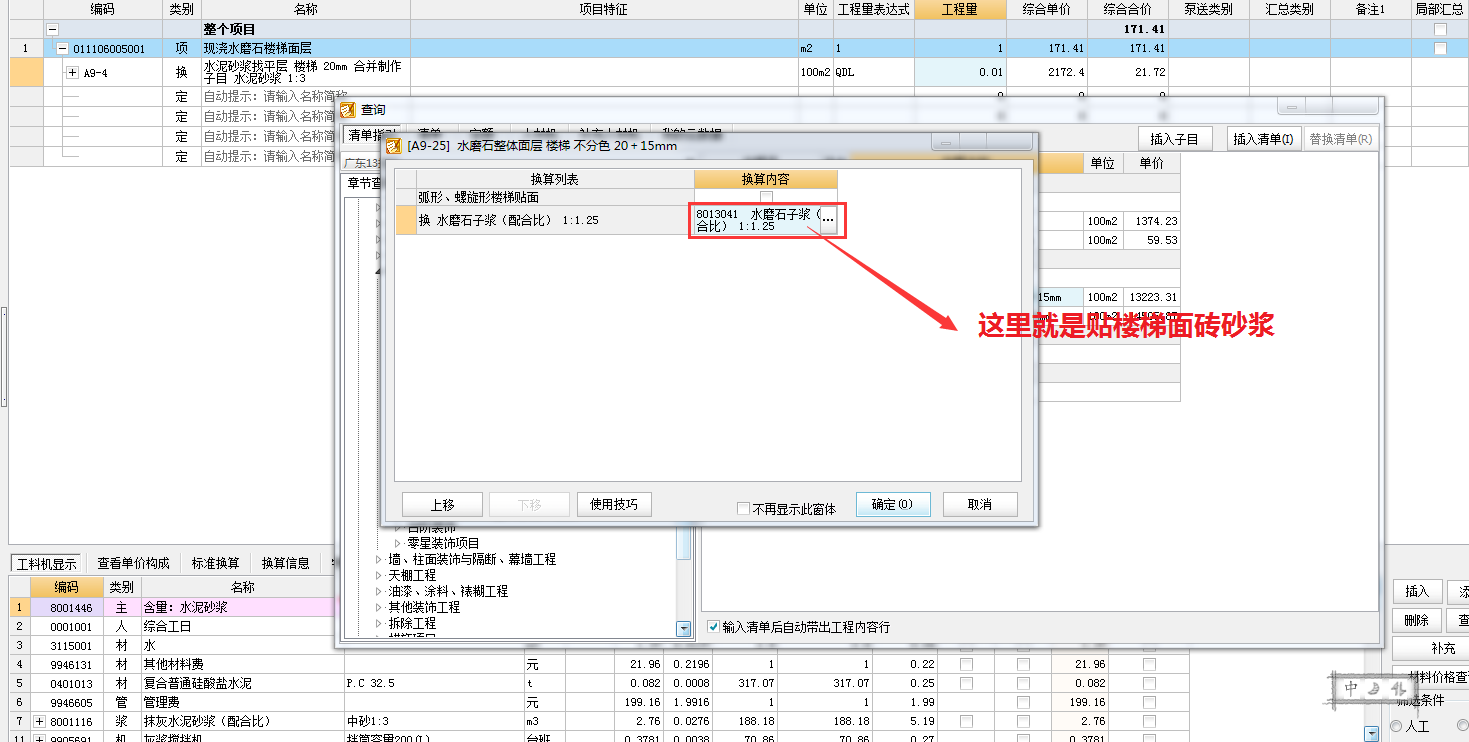Image resolution: width=1469 pixels, height=742 pixels.
Task: Expand material row 8001116 抹灰水泥砂浆
Action: coord(40,721)
